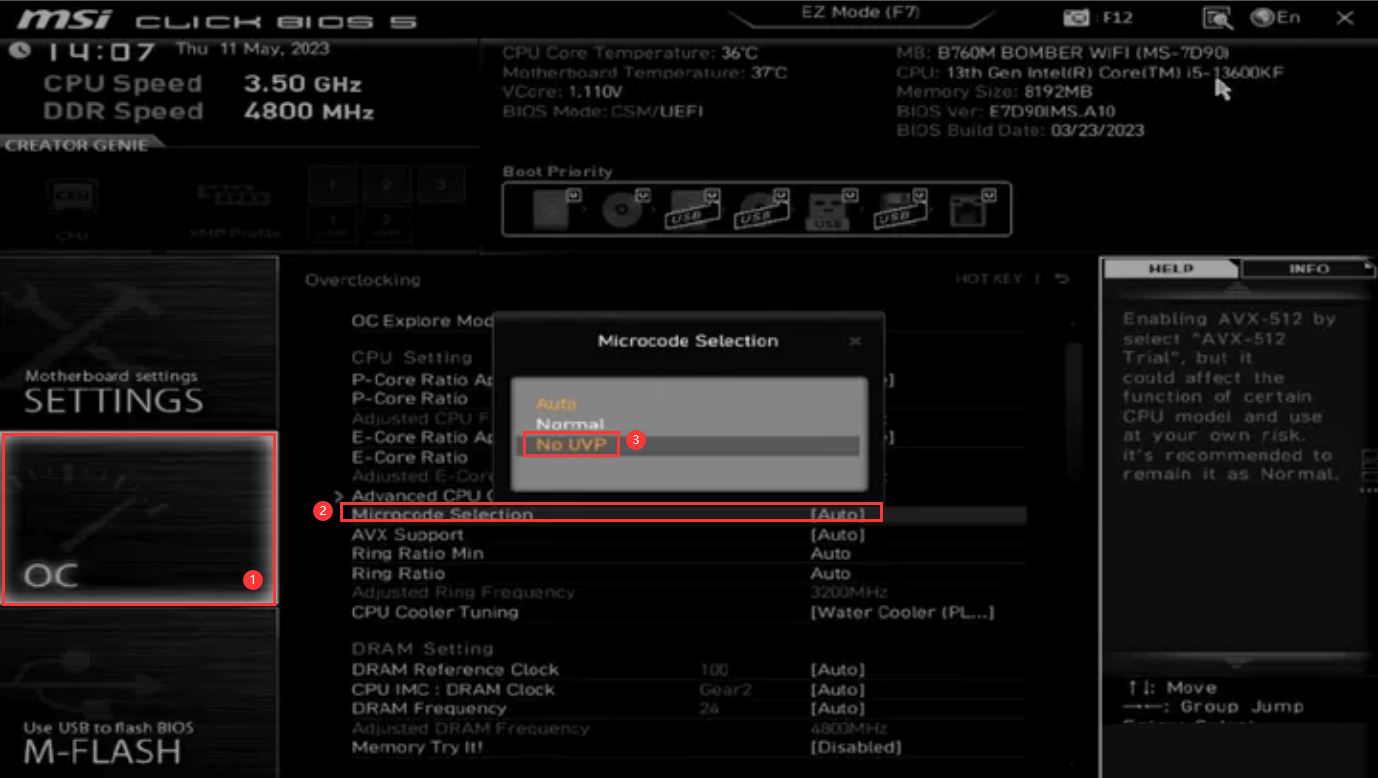Image resolution: width=1378 pixels, height=778 pixels.
Task: Select the Ring Ratio Min label
Action: (x=417, y=553)
